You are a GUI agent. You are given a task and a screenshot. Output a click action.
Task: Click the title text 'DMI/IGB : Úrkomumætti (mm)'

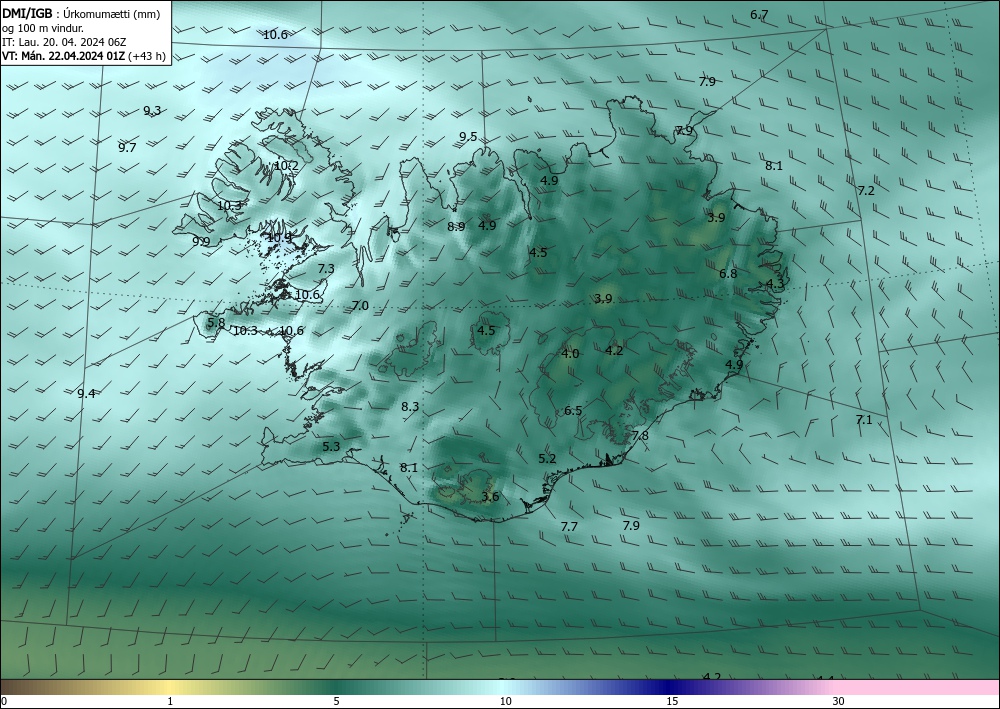[x=81, y=15]
